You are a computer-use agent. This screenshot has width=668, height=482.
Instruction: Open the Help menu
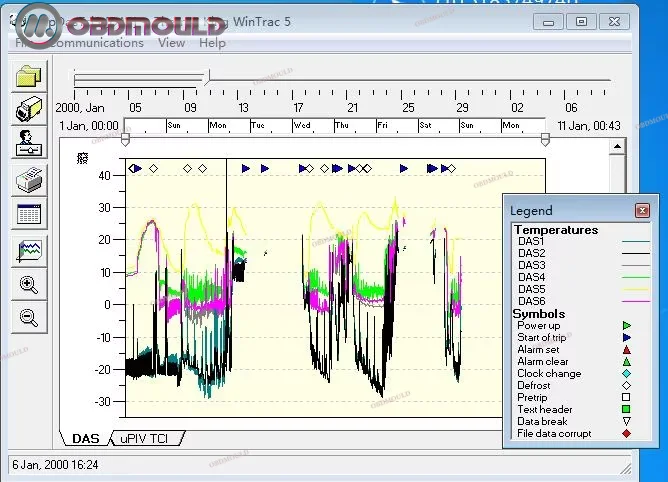click(212, 43)
